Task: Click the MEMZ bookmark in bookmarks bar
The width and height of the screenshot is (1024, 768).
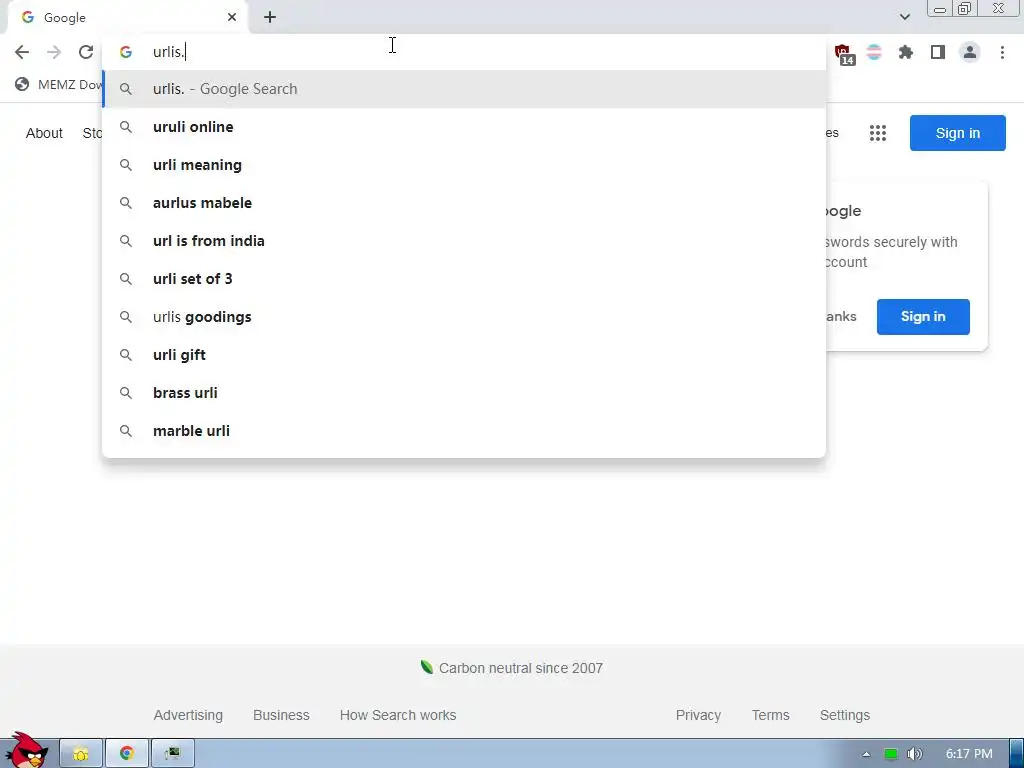Action: point(59,84)
